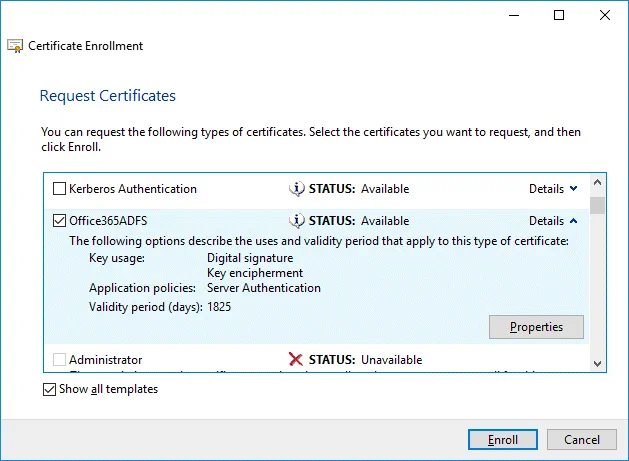Click the Certificate Enrollment title icon

[15, 46]
